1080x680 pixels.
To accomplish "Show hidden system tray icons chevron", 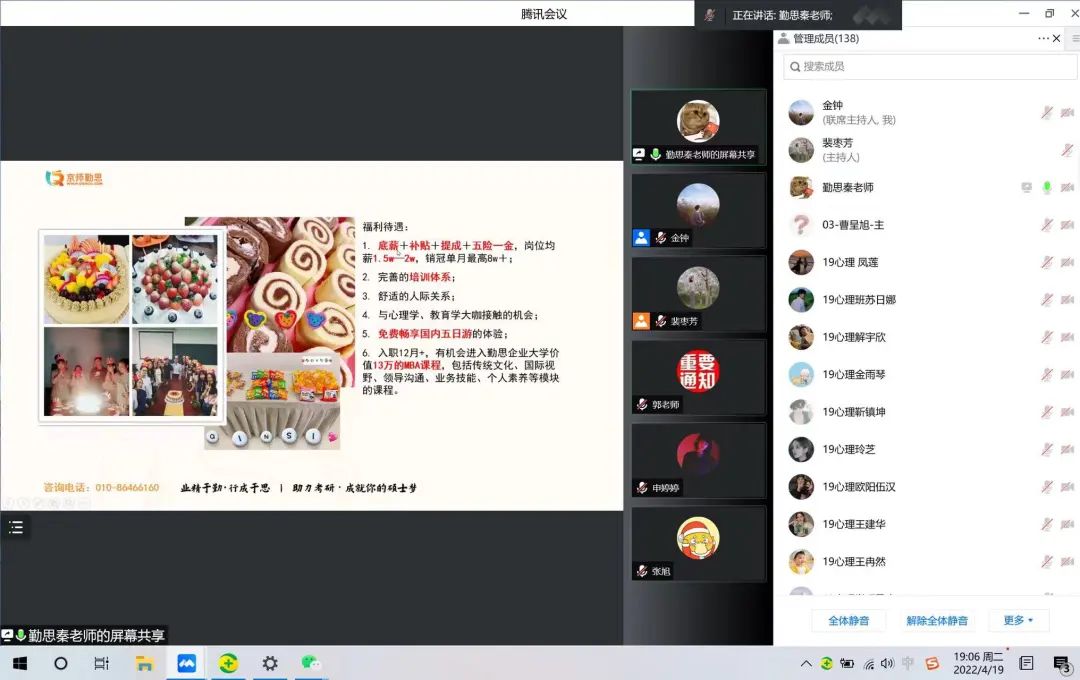I will [806, 663].
